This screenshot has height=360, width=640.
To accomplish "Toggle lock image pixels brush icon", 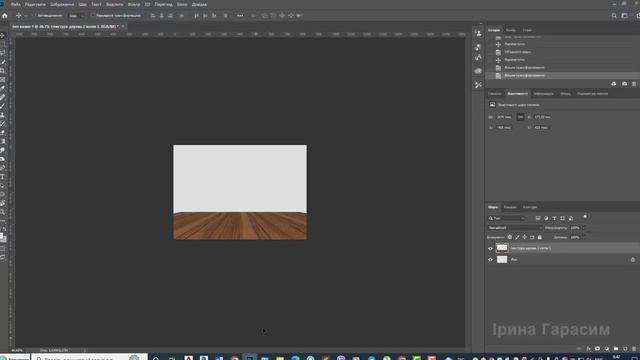I will tap(517, 237).
